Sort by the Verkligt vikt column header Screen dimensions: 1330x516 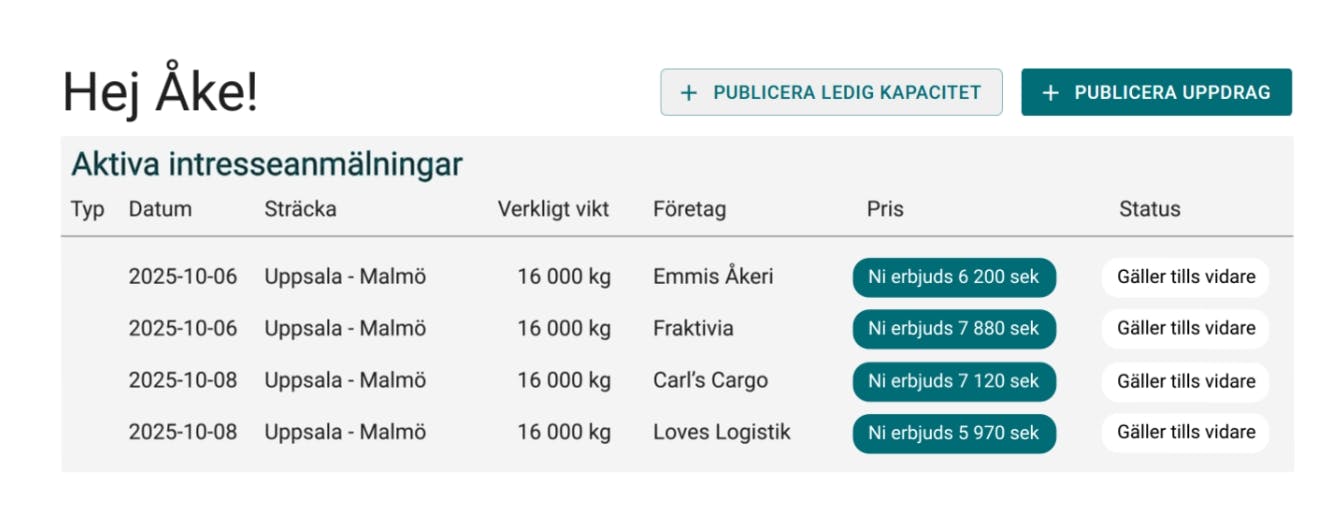point(553,210)
